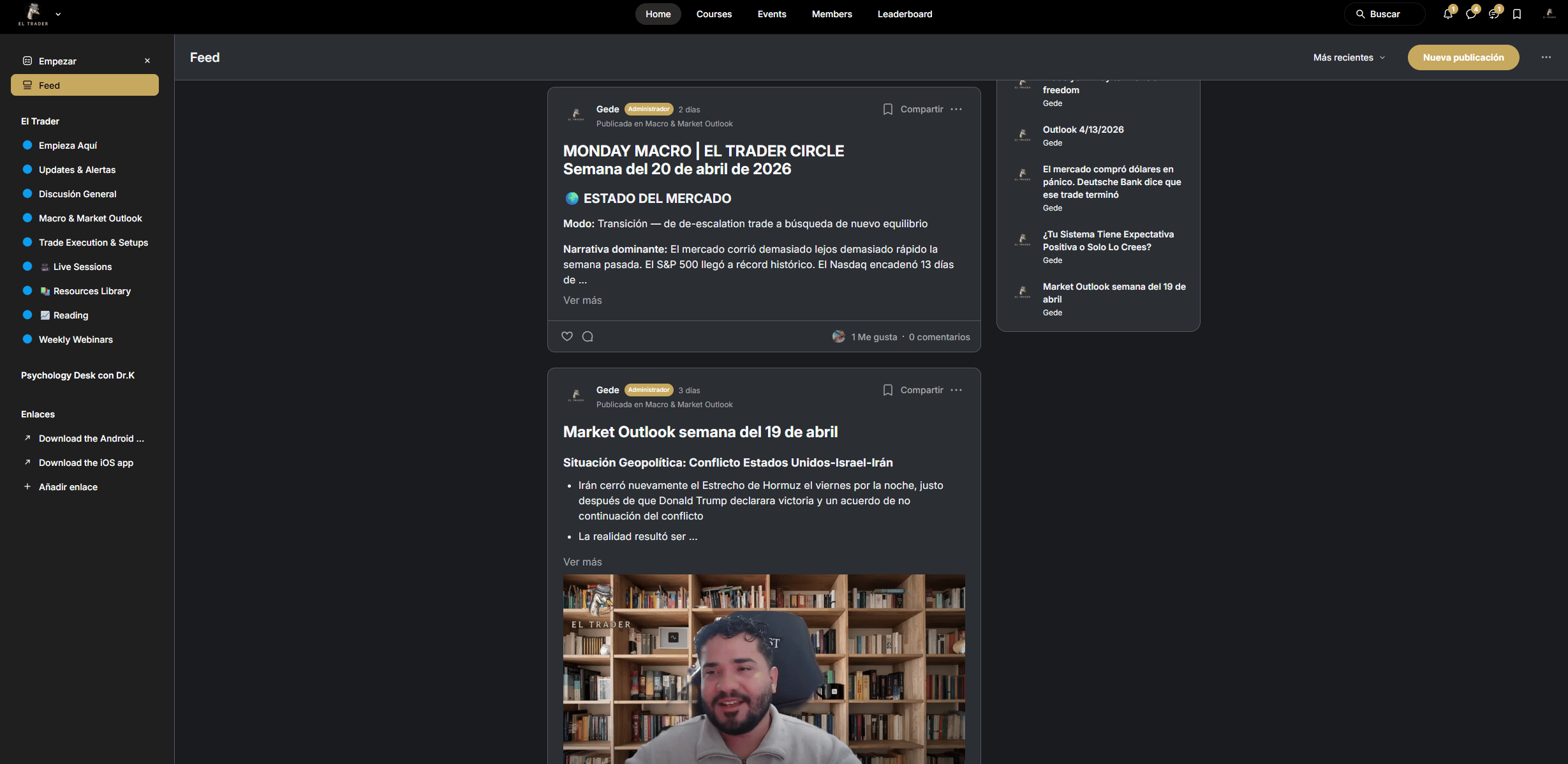Viewport: 1568px width, 764px height.
Task: Expand the El Trader community switcher chevron
Action: coord(58,14)
